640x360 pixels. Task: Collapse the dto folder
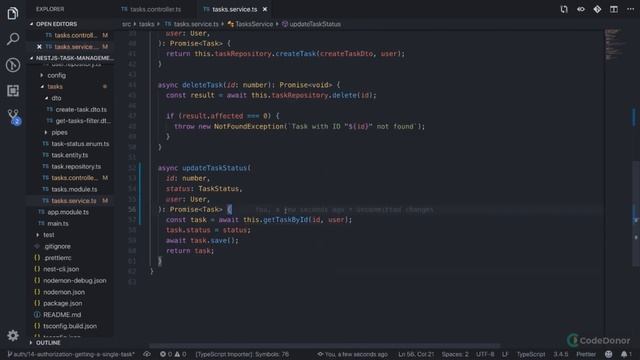pyautogui.click(x=56, y=98)
